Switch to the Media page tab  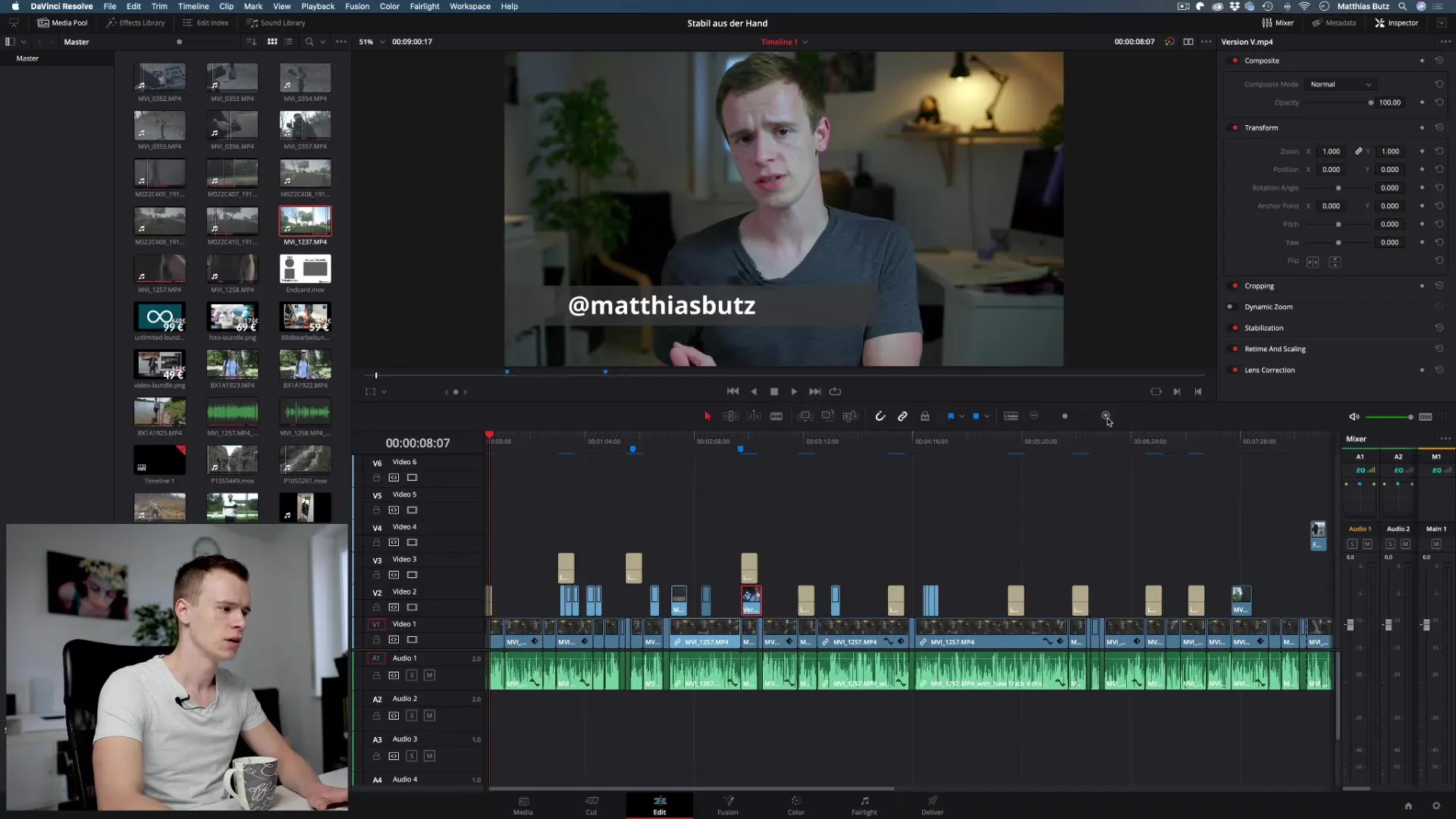pyautogui.click(x=523, y=805)
